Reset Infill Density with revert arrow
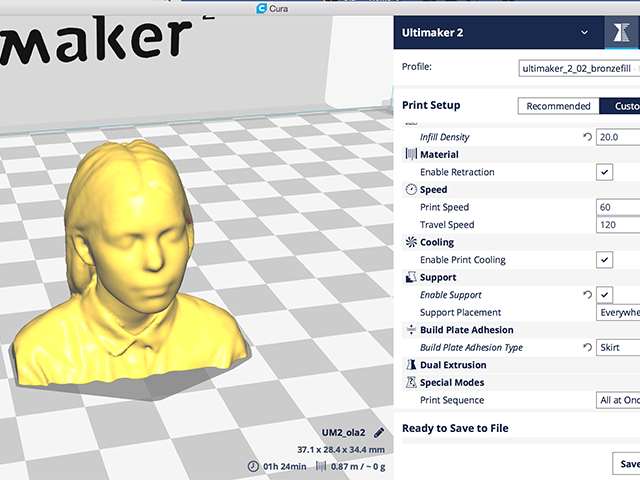This screenshot has width=640, height=480. tap(587, 137)
